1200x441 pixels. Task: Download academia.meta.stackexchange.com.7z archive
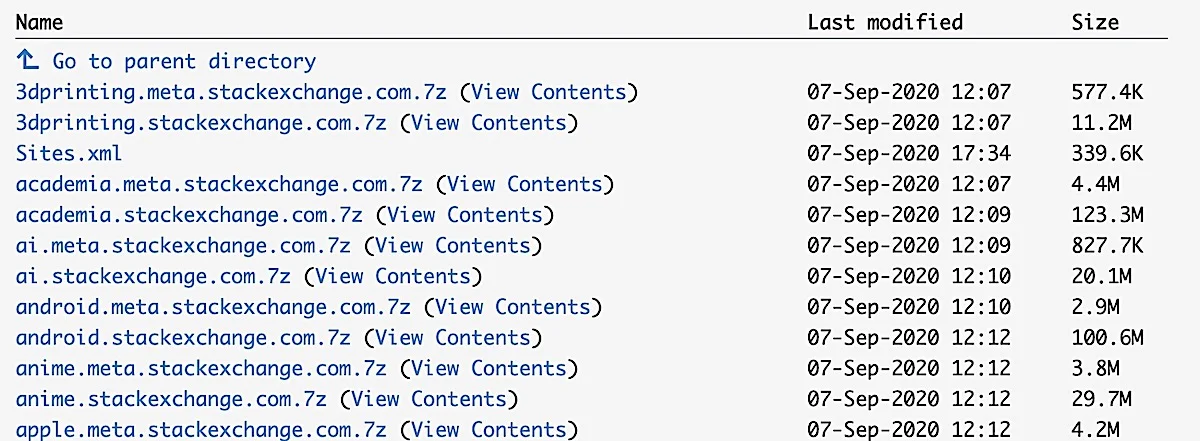pyautogui.click(x=221, y=185)
